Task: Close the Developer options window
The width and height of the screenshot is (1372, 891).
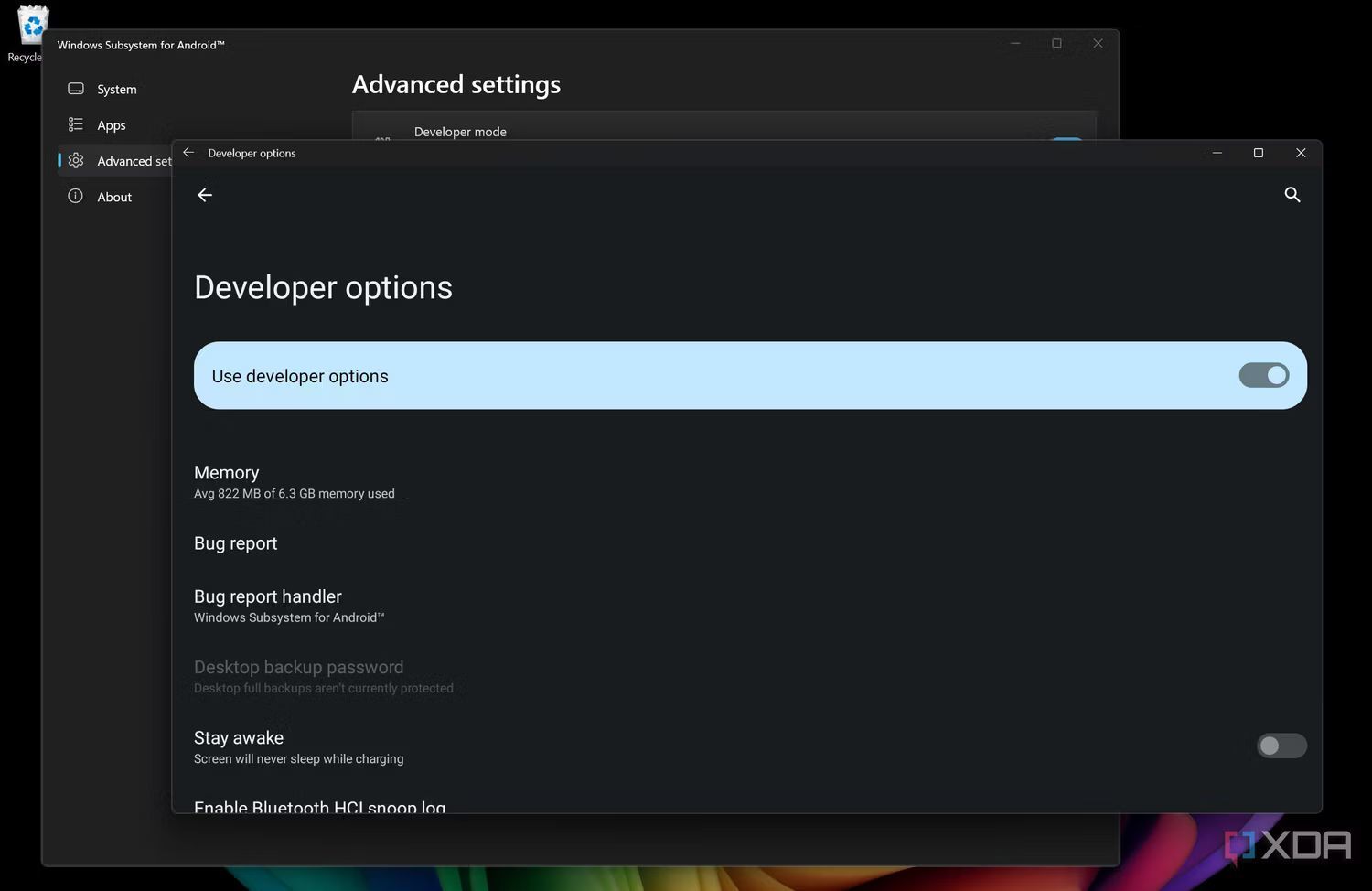Action: tap(1300, 153)
